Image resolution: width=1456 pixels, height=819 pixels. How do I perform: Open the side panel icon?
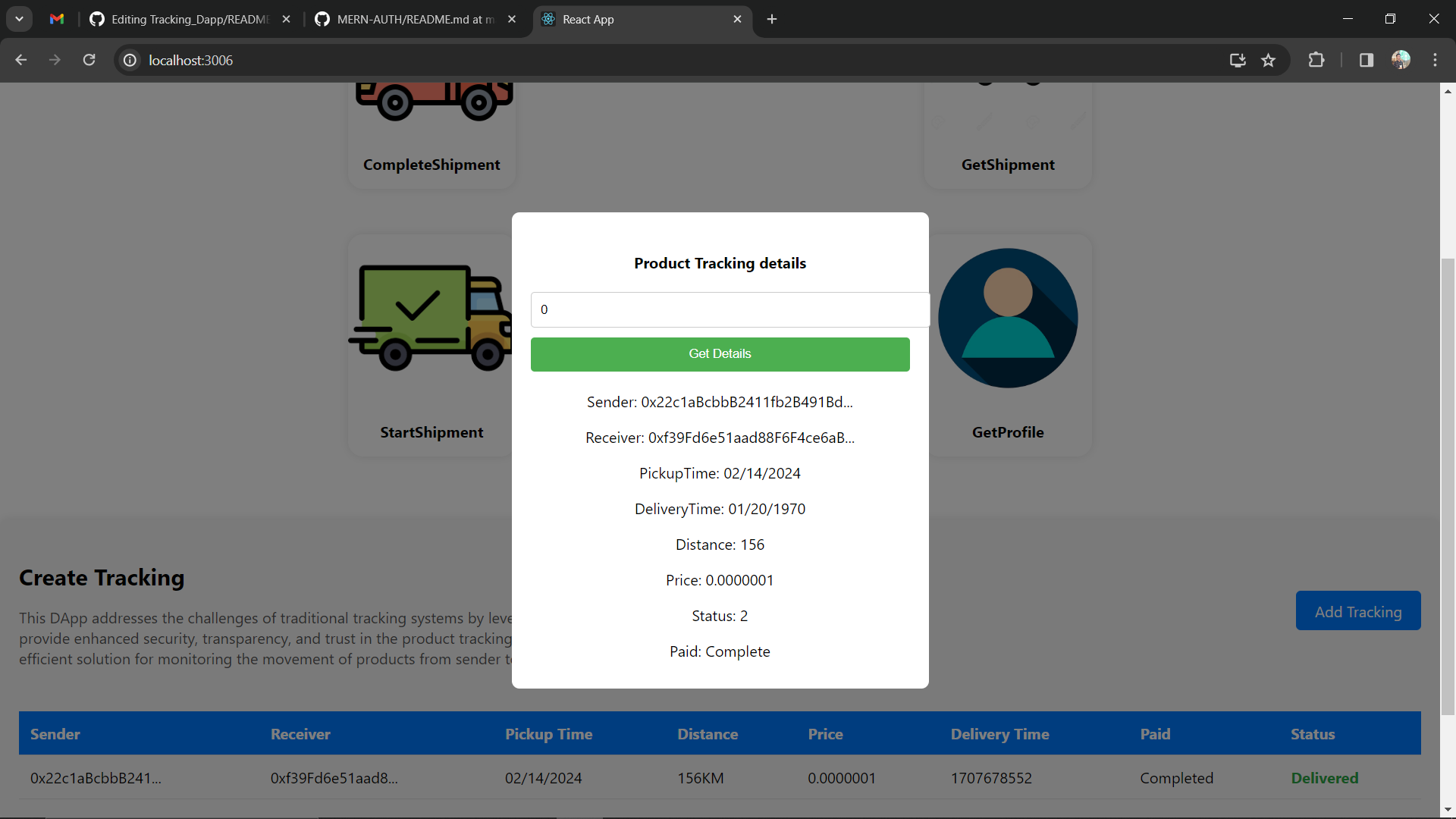point(1366,61)
